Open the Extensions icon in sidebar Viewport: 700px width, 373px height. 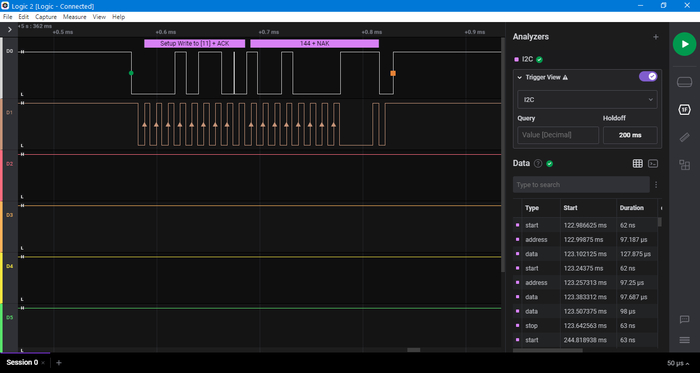coord(684,165)
